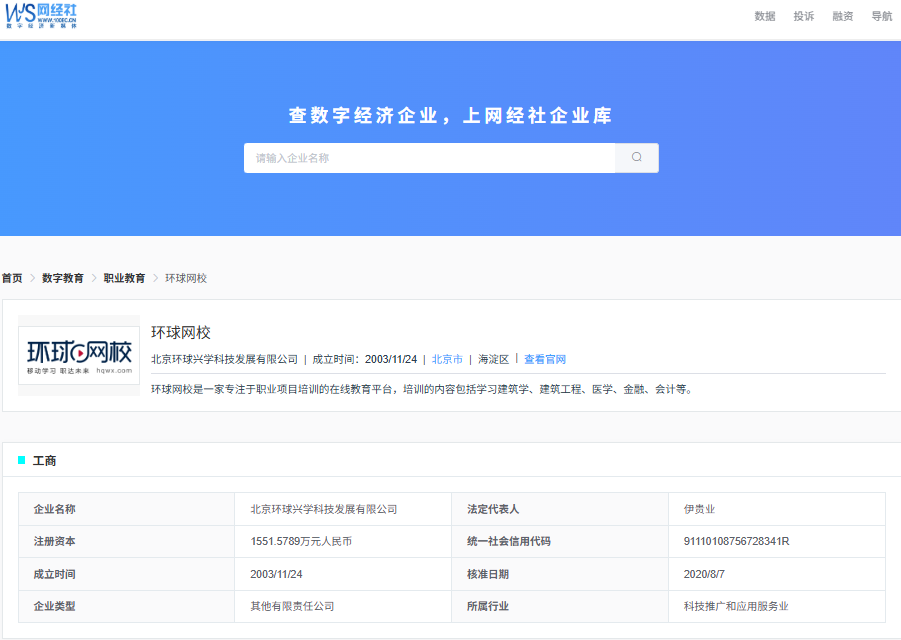This screenshot has height=640, width=901.
Task: Click the 北京市 location link
Action: point(447,359)
